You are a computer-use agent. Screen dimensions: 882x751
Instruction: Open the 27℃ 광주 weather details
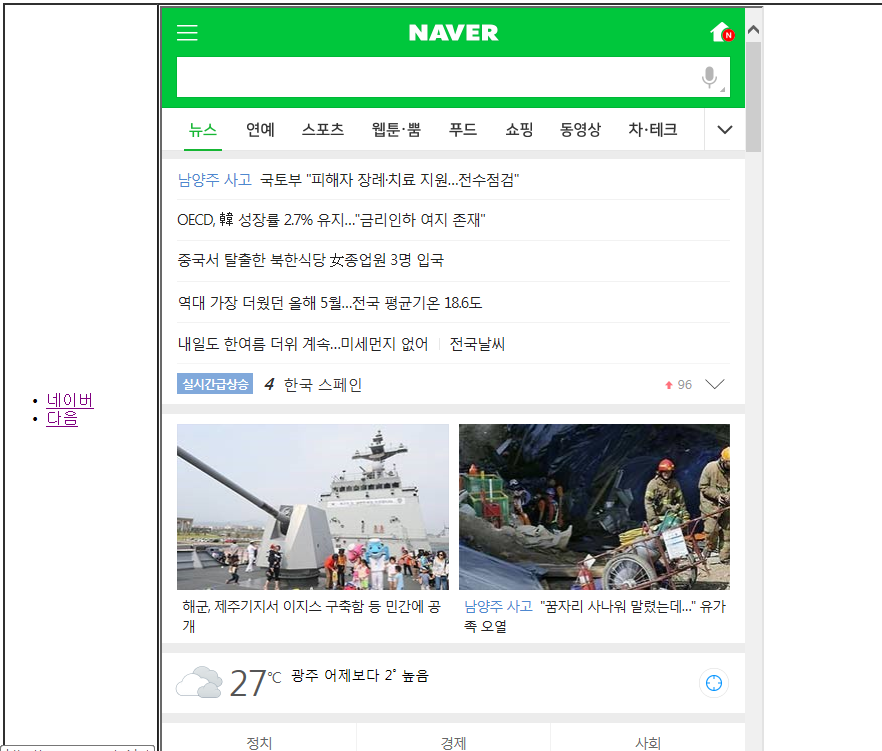[329, 682]
